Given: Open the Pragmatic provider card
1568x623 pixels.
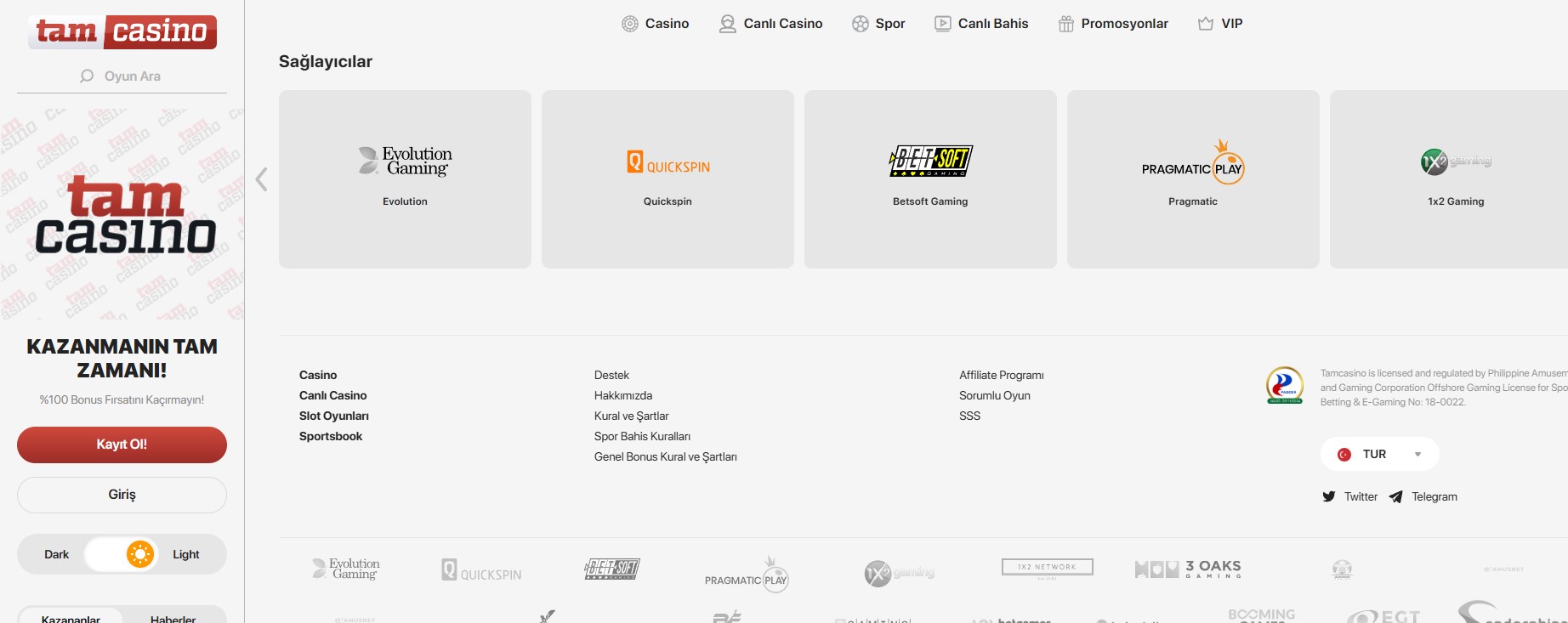Looking at the screenshot, I should point(1193,179).
